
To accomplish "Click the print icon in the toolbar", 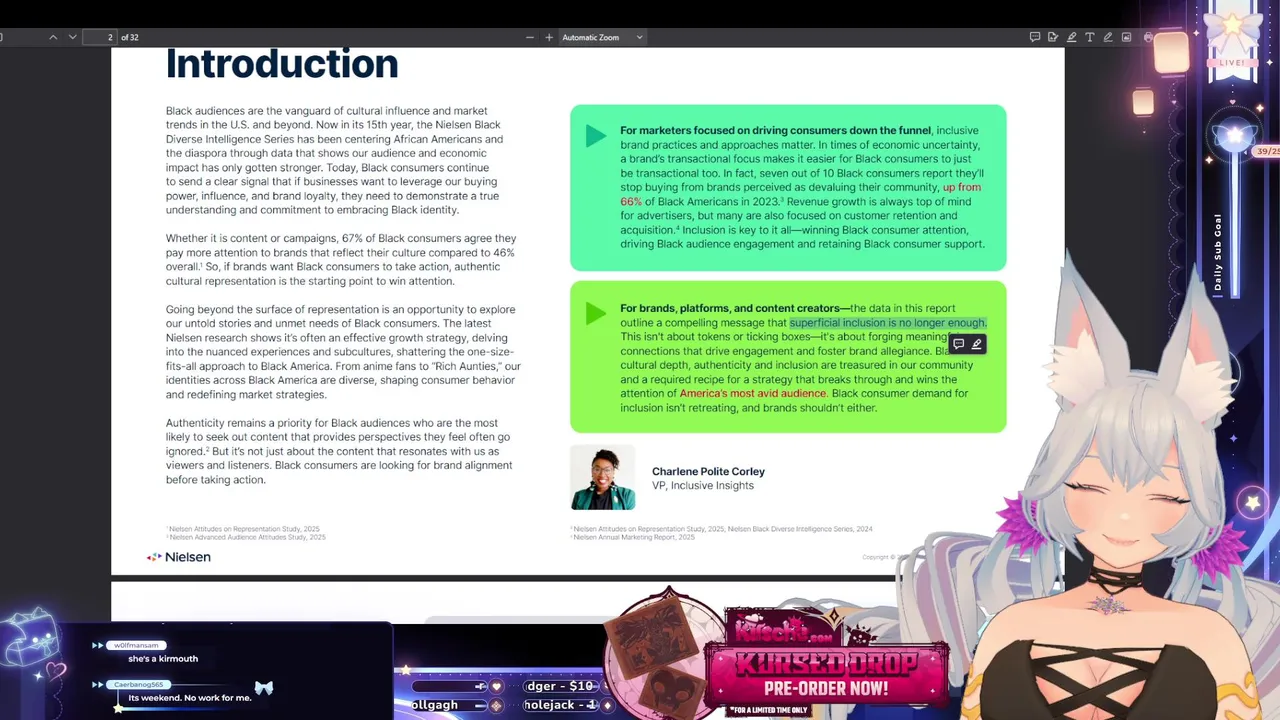I will (x=1148, y=37).
